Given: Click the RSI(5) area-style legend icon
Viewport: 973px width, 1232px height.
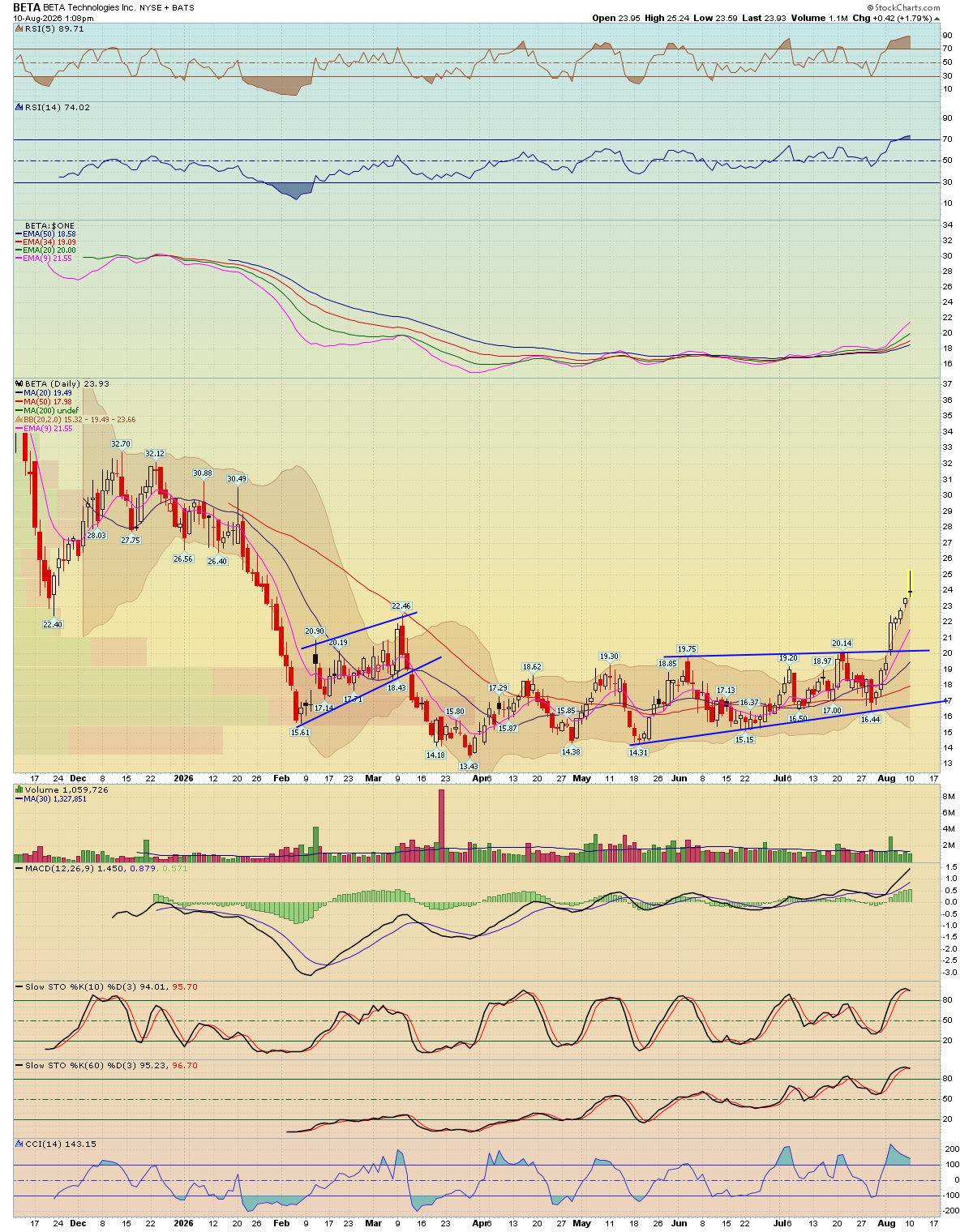Looking at the screenshot, I should [19, 28].
